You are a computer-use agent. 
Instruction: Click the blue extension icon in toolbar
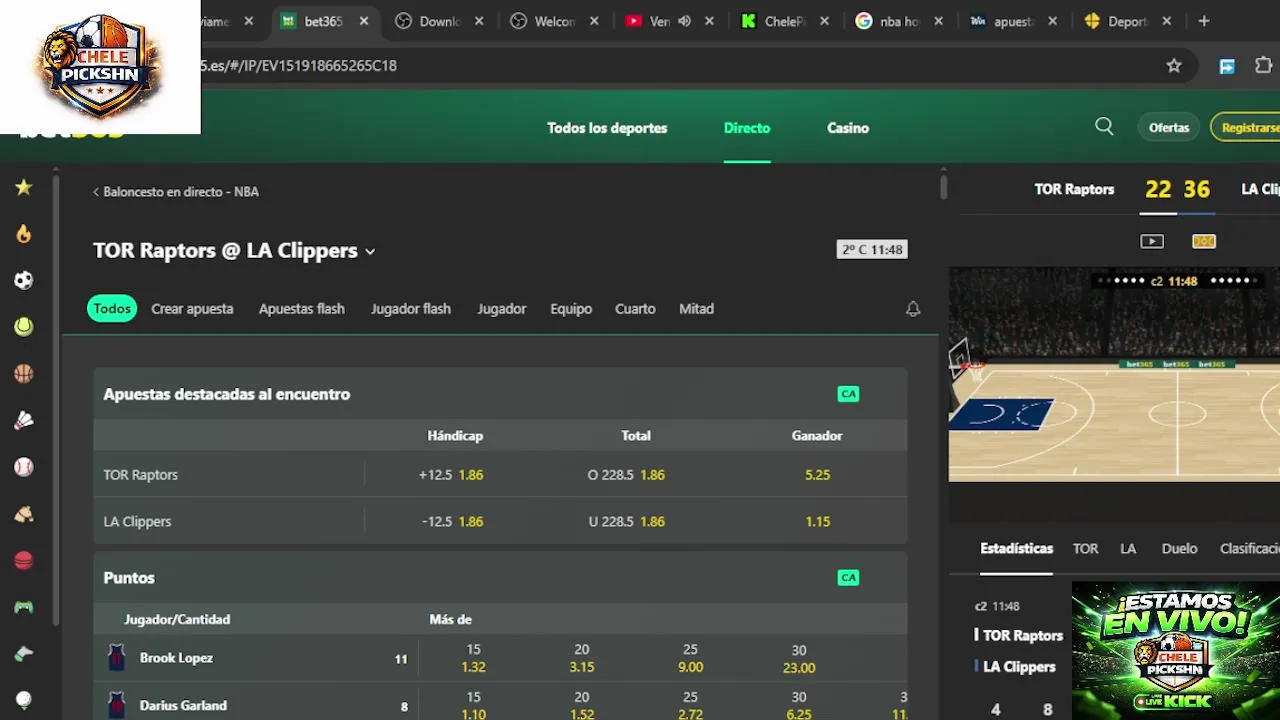click(x=1227, y=66)
